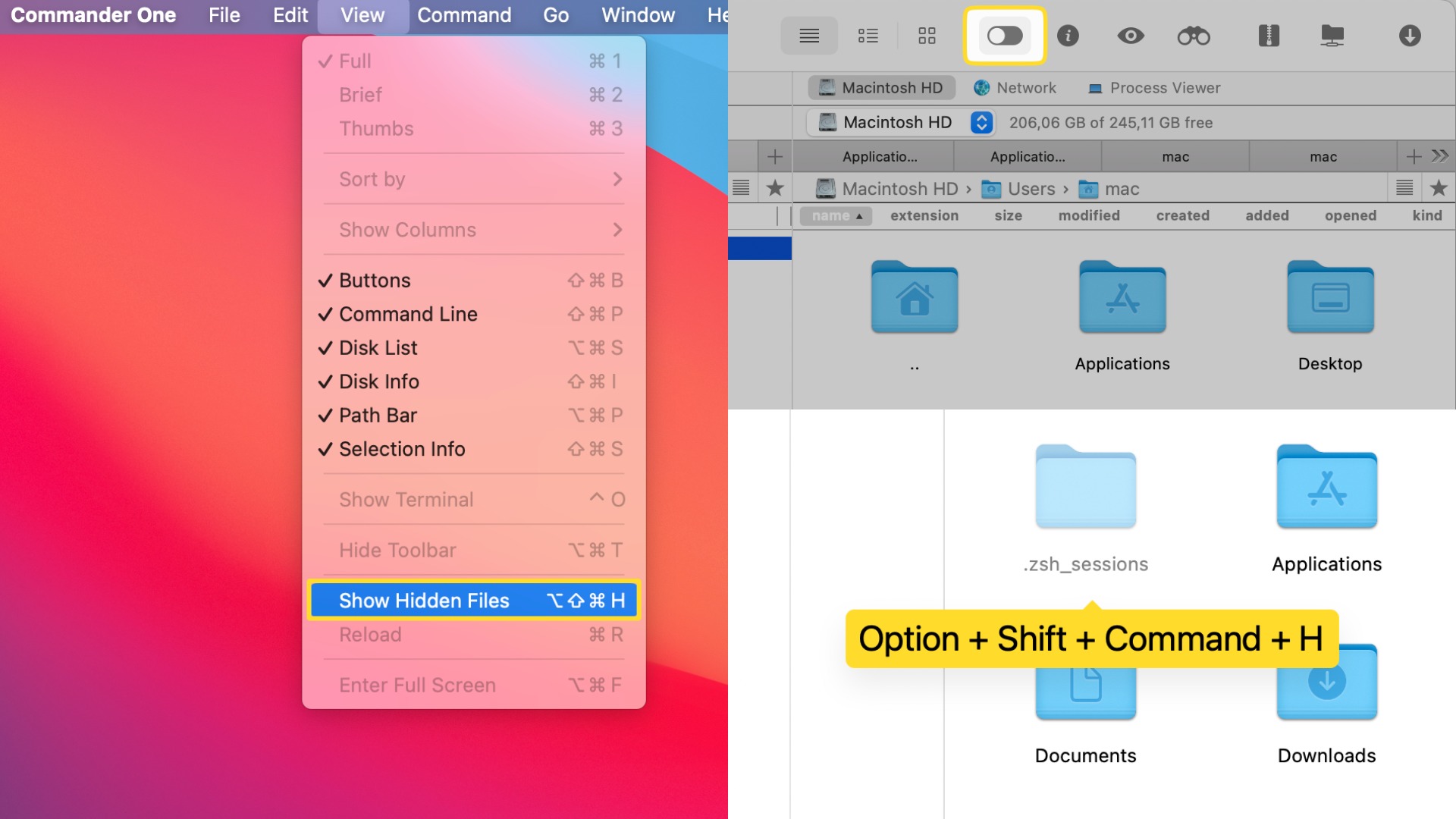1456x819 pixels.
Task: Uncheck the Command Line menu option
Action: point(408,314)
